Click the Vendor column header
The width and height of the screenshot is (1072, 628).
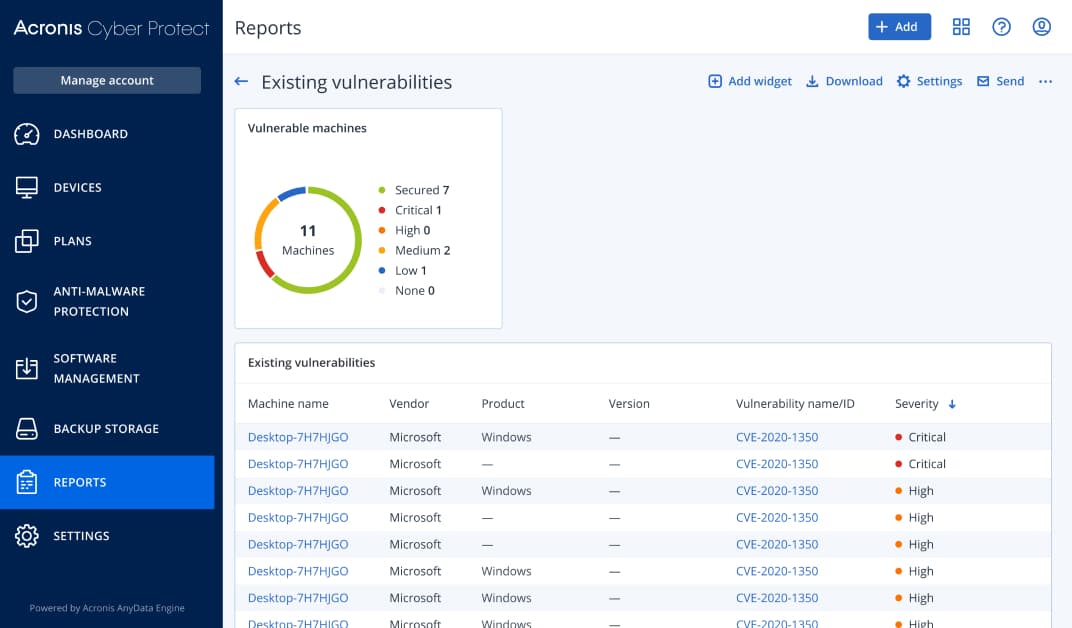click(x=409, y=404)
